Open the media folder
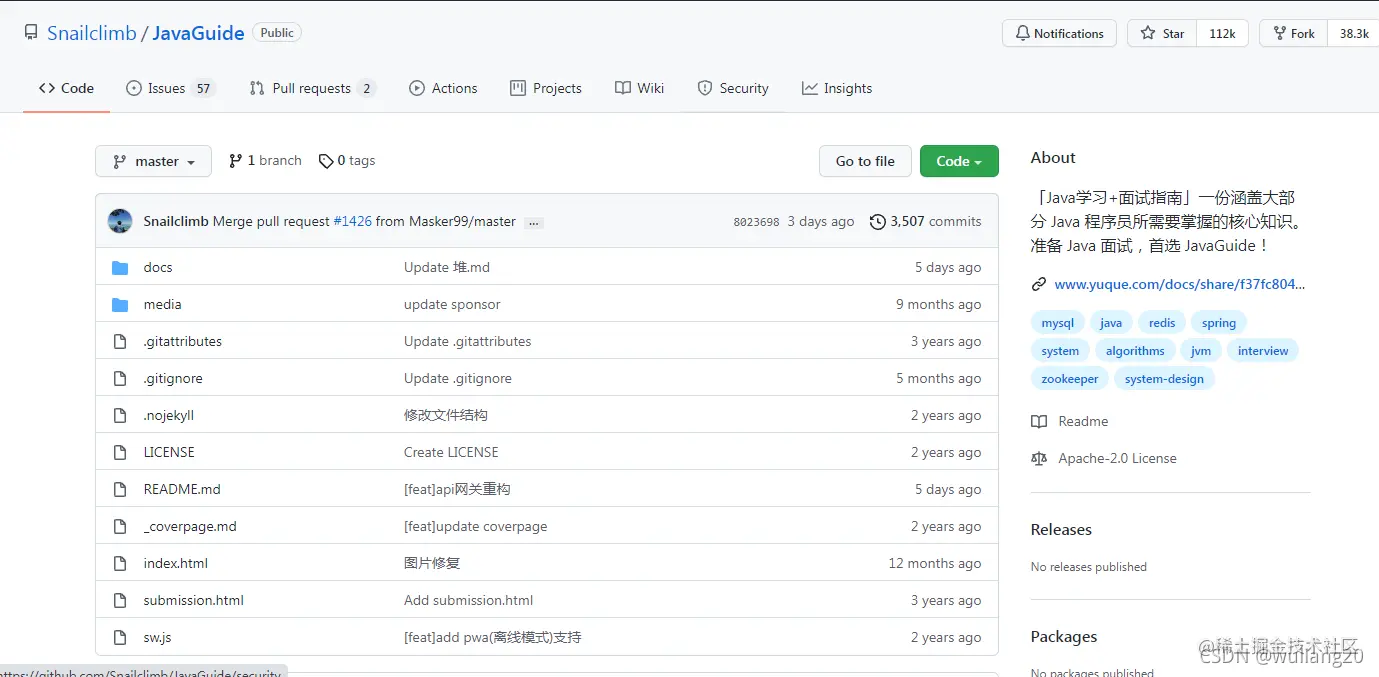 click(x=162, y=304)
